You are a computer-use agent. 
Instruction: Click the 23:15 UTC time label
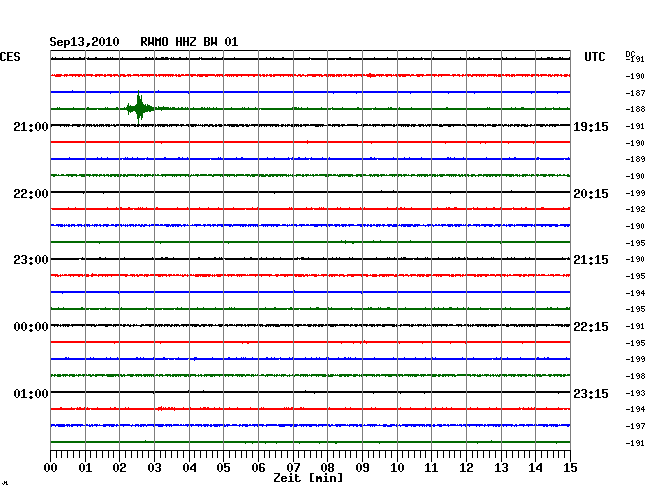591,393
